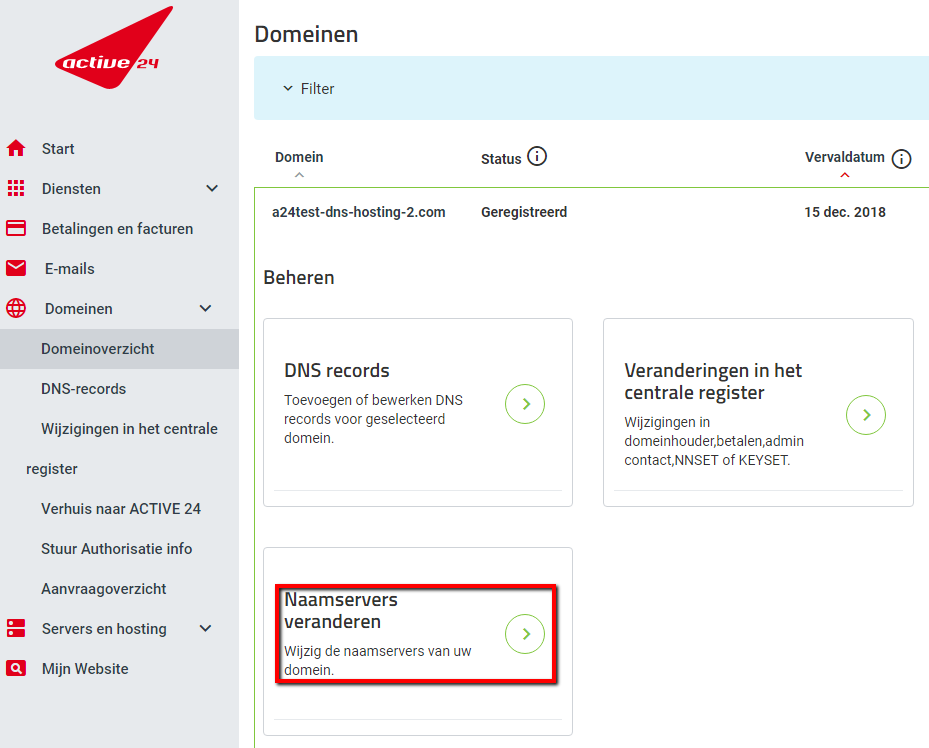Click the Status column header
Screen dimensions: 929x748
point(501,159)
